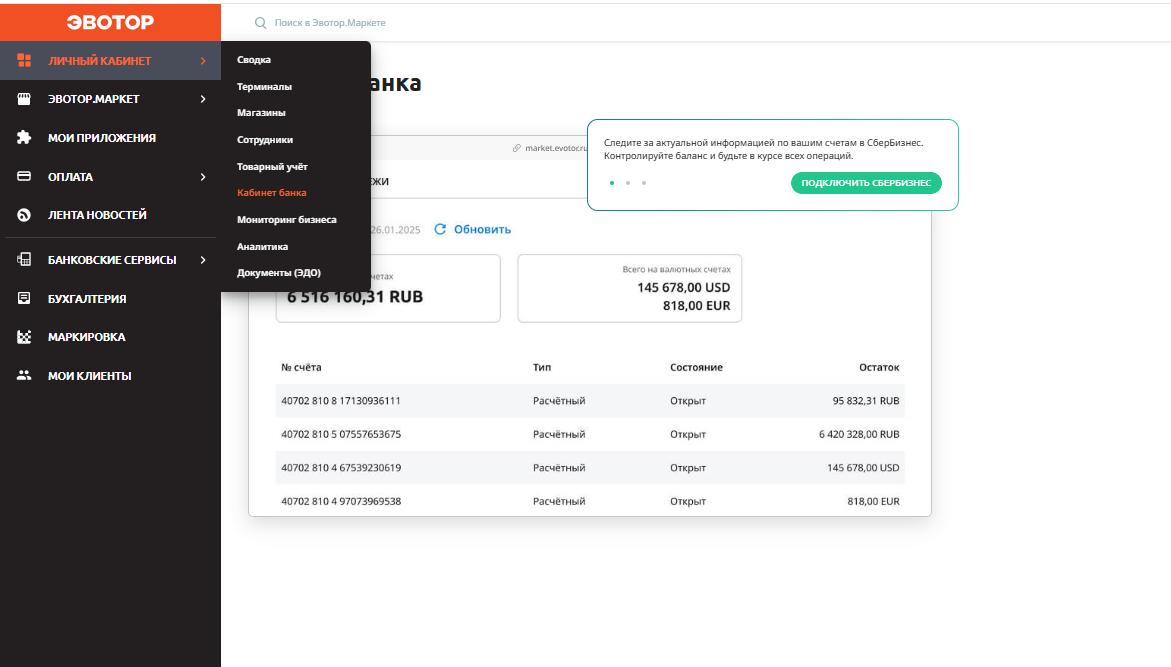Click the balance 95 832,31 RUB
The height and width of the screenshot is (667, 1171).
pos(866,401)
